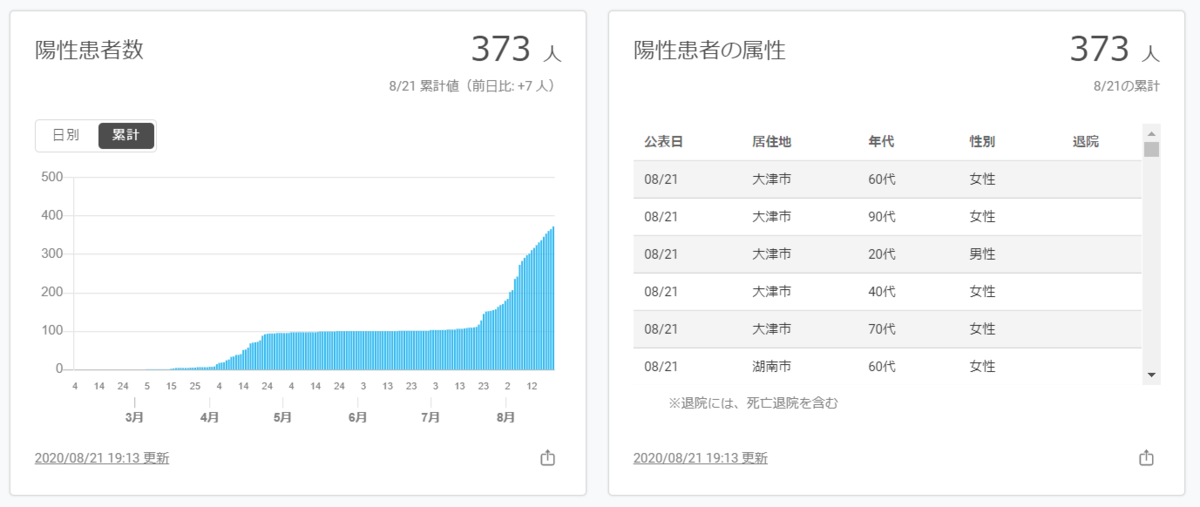
Task: Click the 8/21 累計値 前日比 note
Action: (472, 86)
